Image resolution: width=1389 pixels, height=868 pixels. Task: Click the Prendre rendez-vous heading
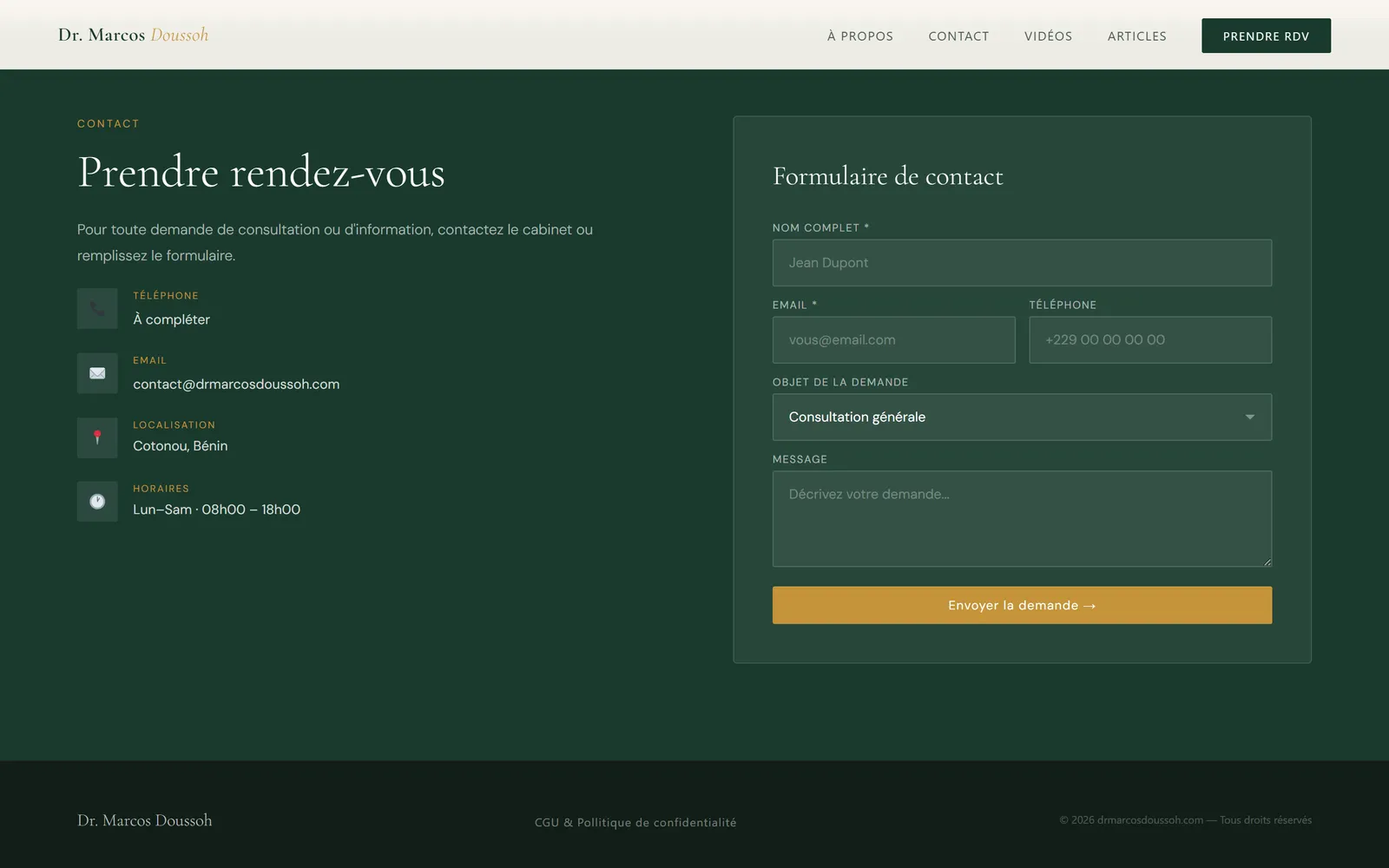coord(261,172)
